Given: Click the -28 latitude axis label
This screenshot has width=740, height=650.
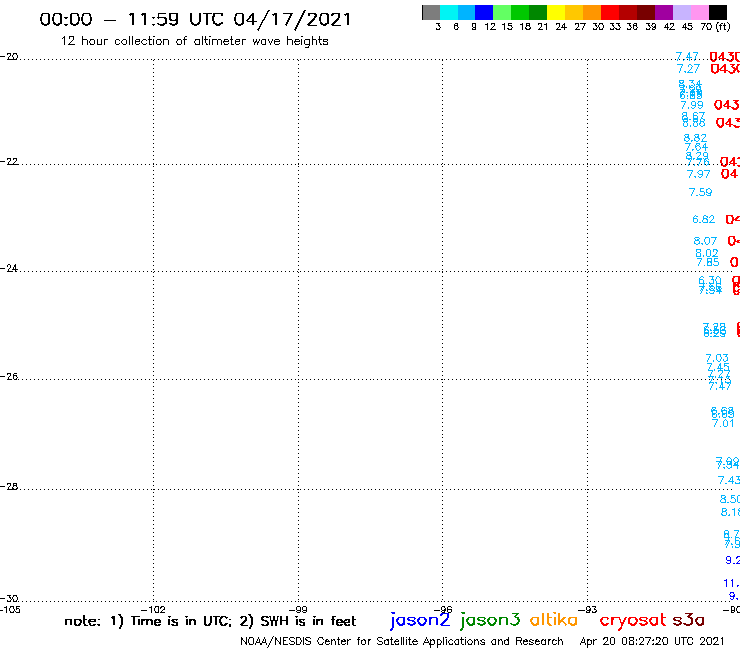Looking at the screenshot, I should (x=9, y=487).
